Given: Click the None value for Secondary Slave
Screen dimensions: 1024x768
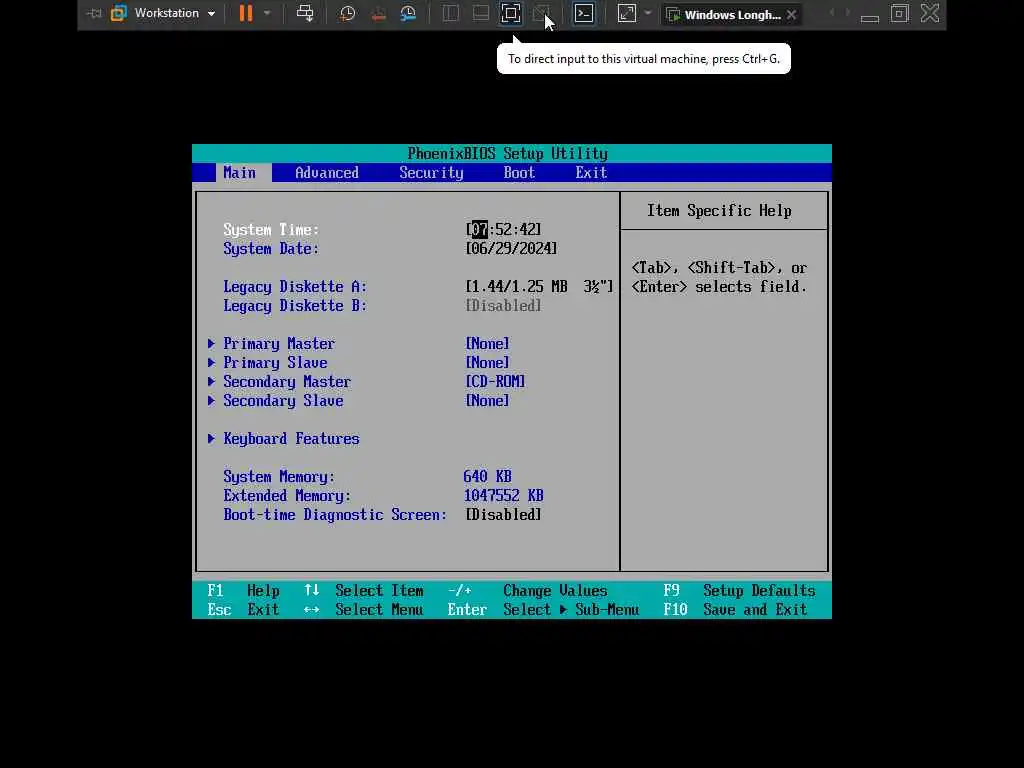Looking at the screenshot, I should point(487,400).
